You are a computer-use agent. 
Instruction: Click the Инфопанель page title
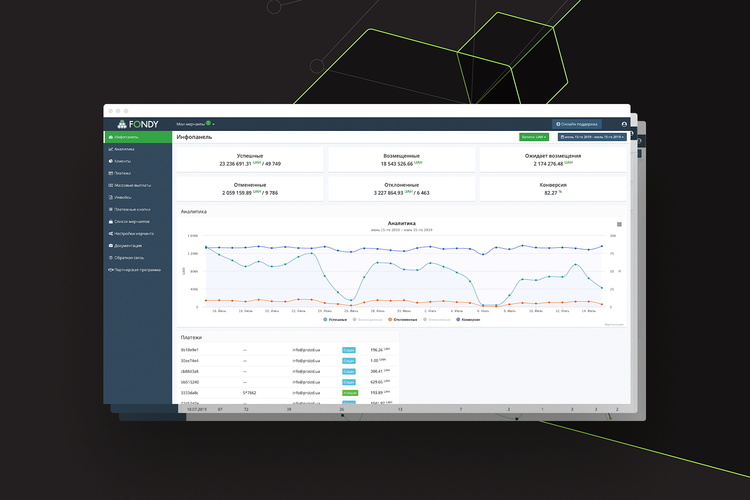194,137
